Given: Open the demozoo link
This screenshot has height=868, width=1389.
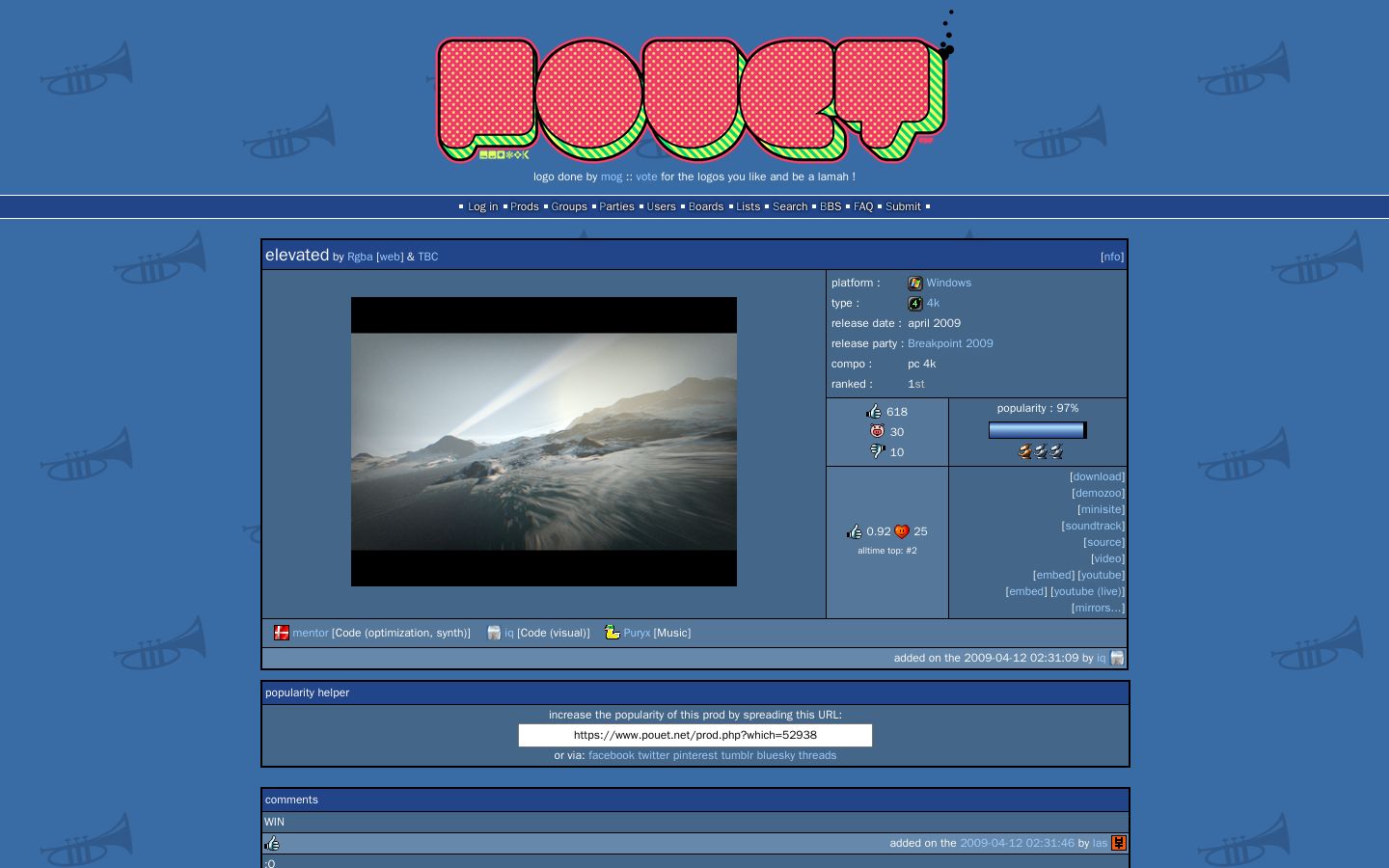Looking at the screenshot, I should tap(1098, 493).
